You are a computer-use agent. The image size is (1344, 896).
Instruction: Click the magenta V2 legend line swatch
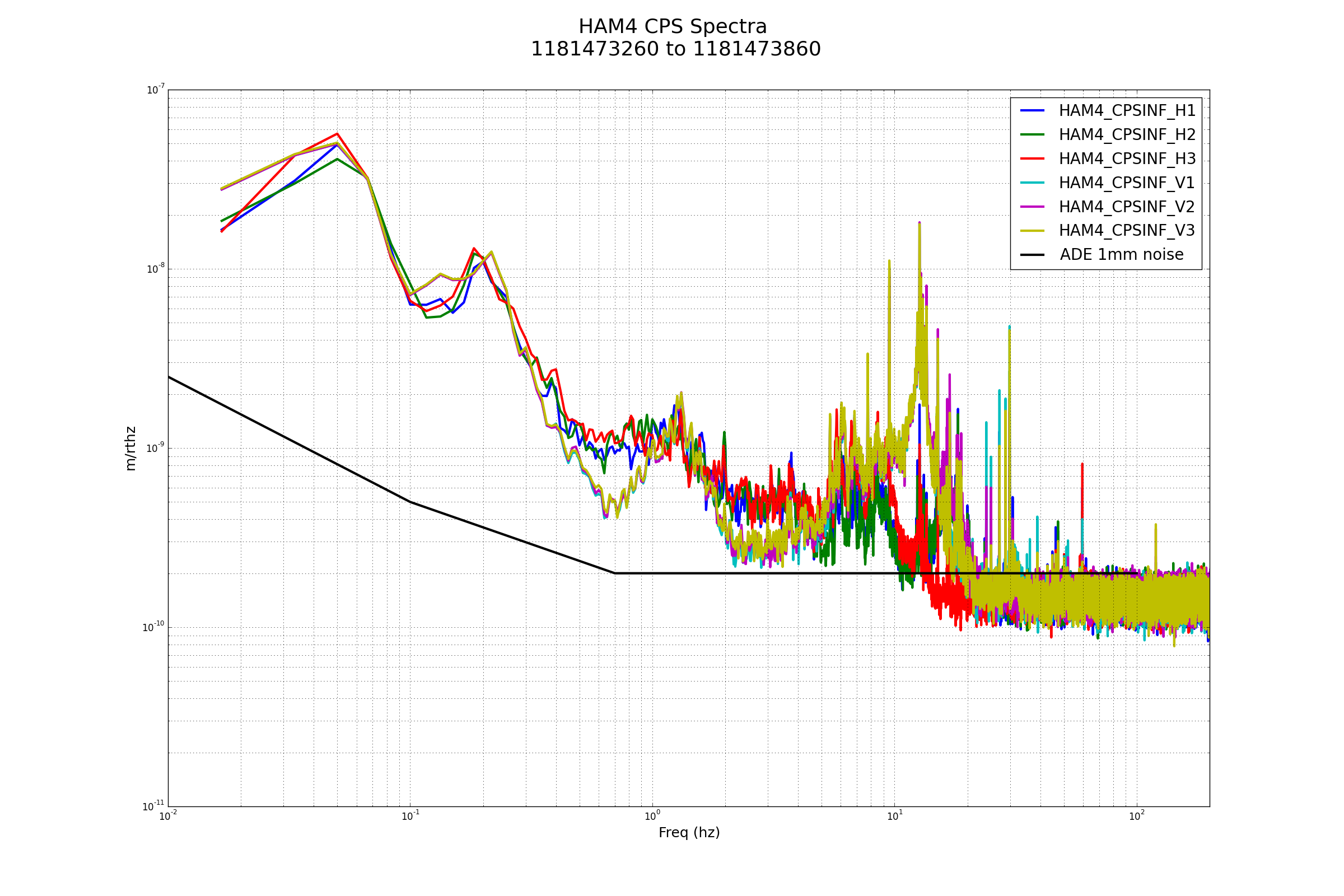pyautogui.click(x=1032, y=207)
